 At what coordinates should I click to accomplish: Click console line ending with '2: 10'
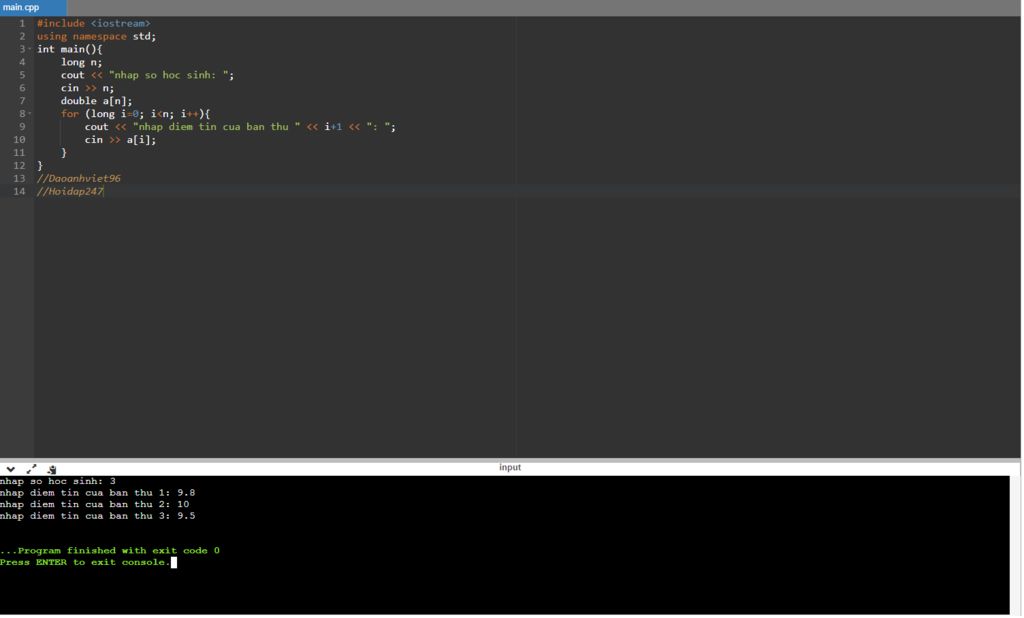95,505
